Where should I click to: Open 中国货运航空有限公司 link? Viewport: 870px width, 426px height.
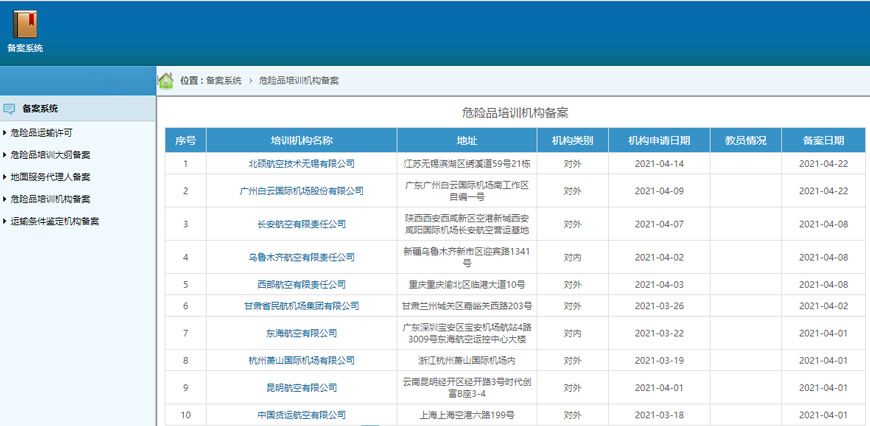tap(301, 415)
